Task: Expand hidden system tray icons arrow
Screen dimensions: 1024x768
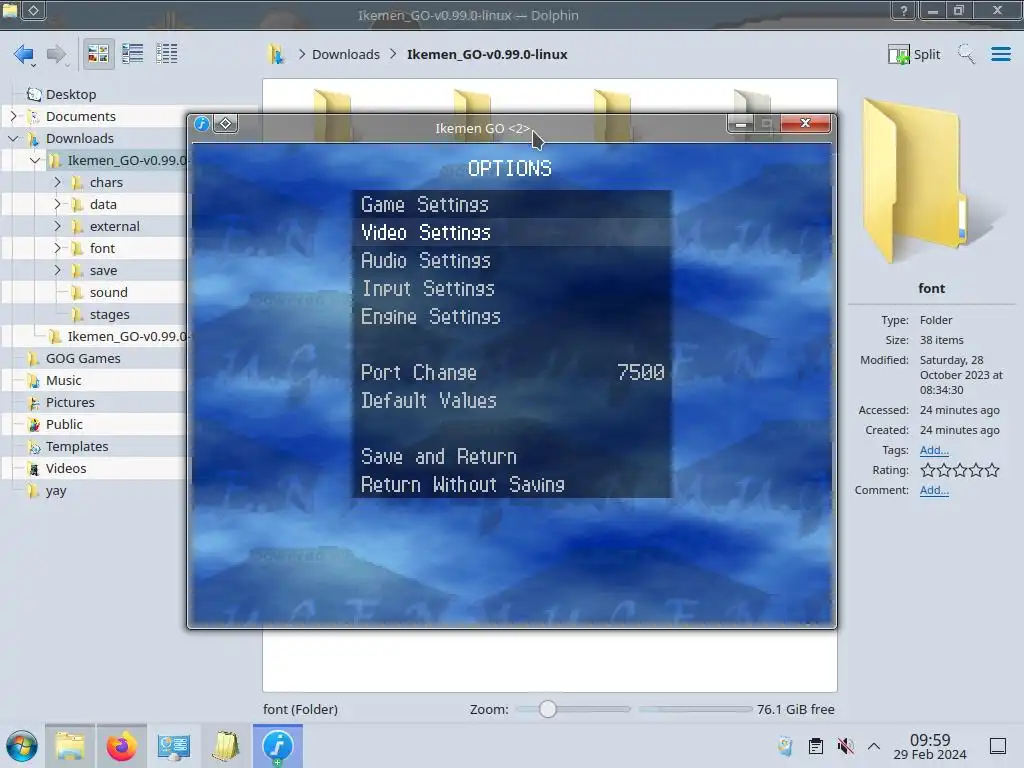Action: click(x=874, y=746)
